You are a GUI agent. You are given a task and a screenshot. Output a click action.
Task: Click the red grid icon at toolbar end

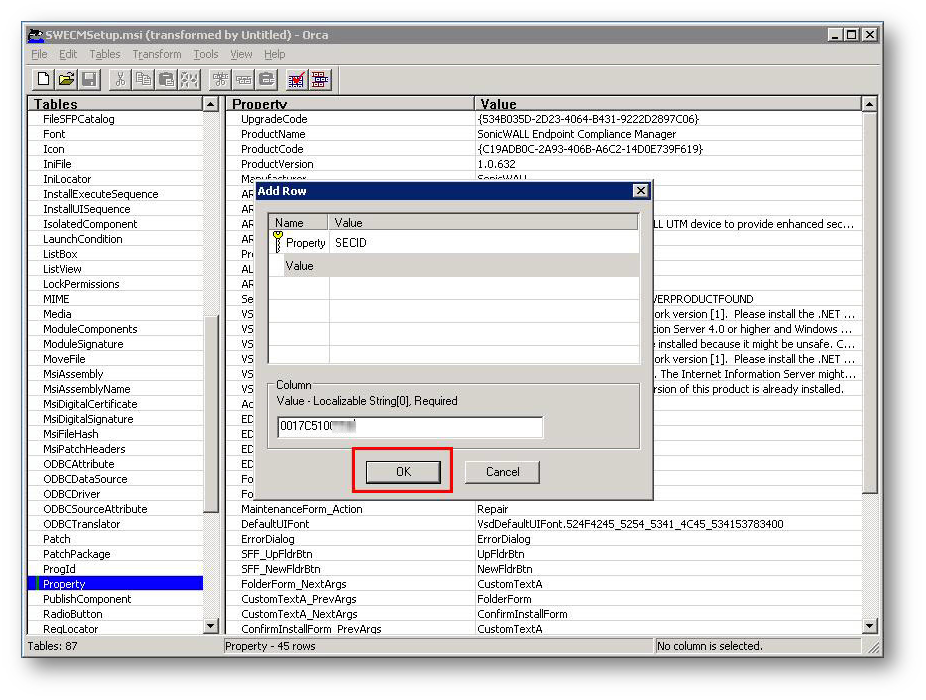pyautogui.click(x=320, y=79)
